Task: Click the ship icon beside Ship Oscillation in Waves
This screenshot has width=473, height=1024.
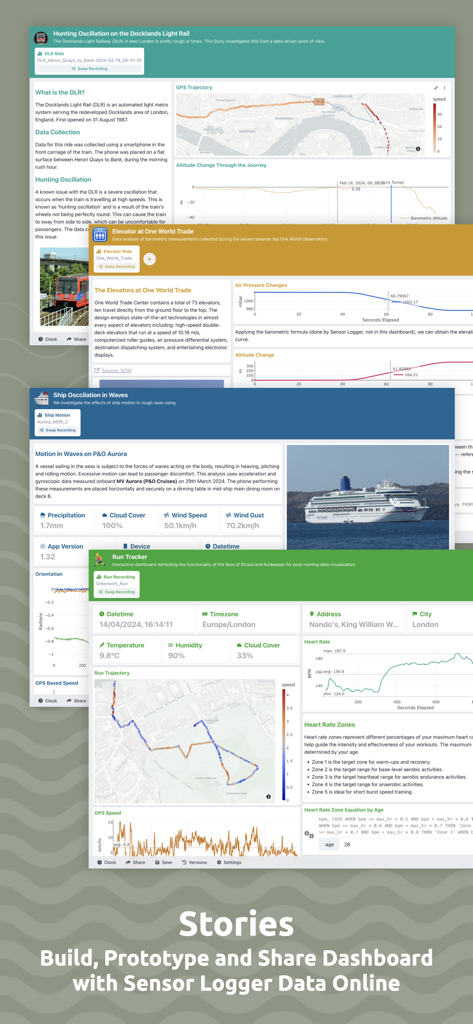Action: pos(41,398)
